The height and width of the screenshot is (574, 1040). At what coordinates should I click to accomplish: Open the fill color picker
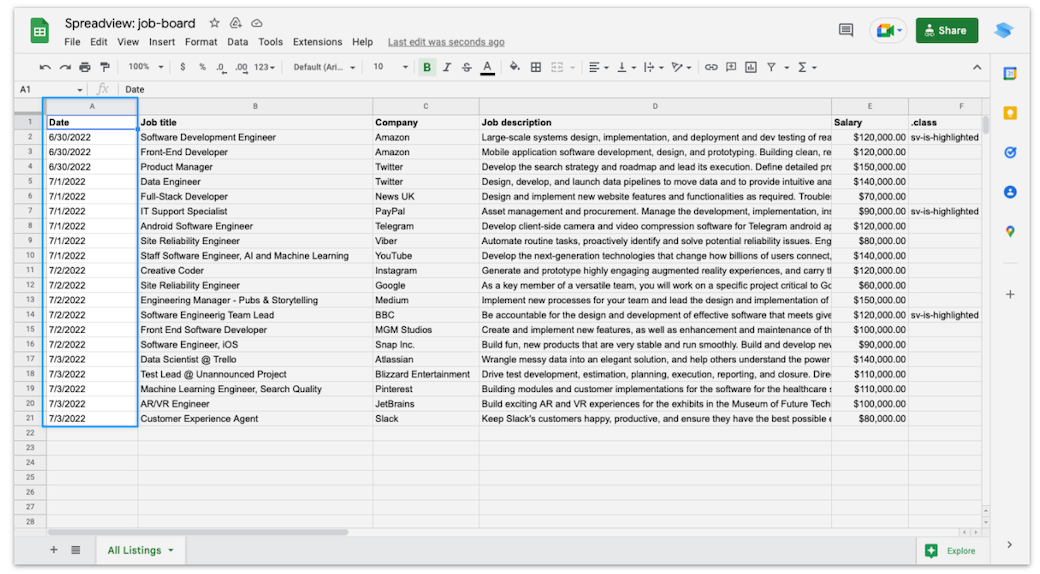coord(514,67)
